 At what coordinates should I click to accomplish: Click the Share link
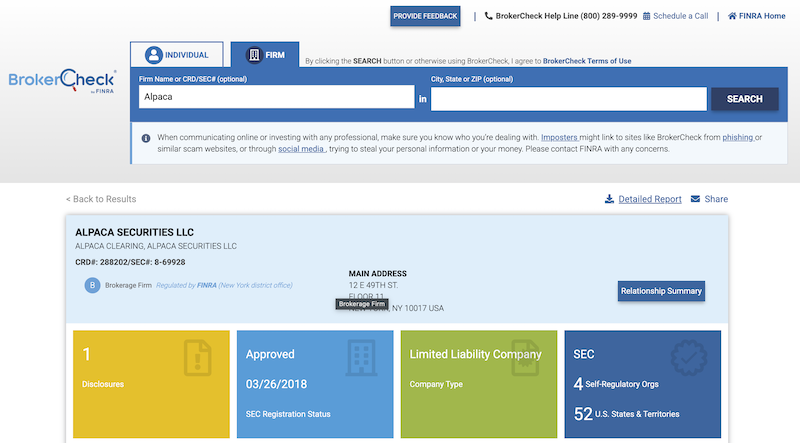[716, 199]
